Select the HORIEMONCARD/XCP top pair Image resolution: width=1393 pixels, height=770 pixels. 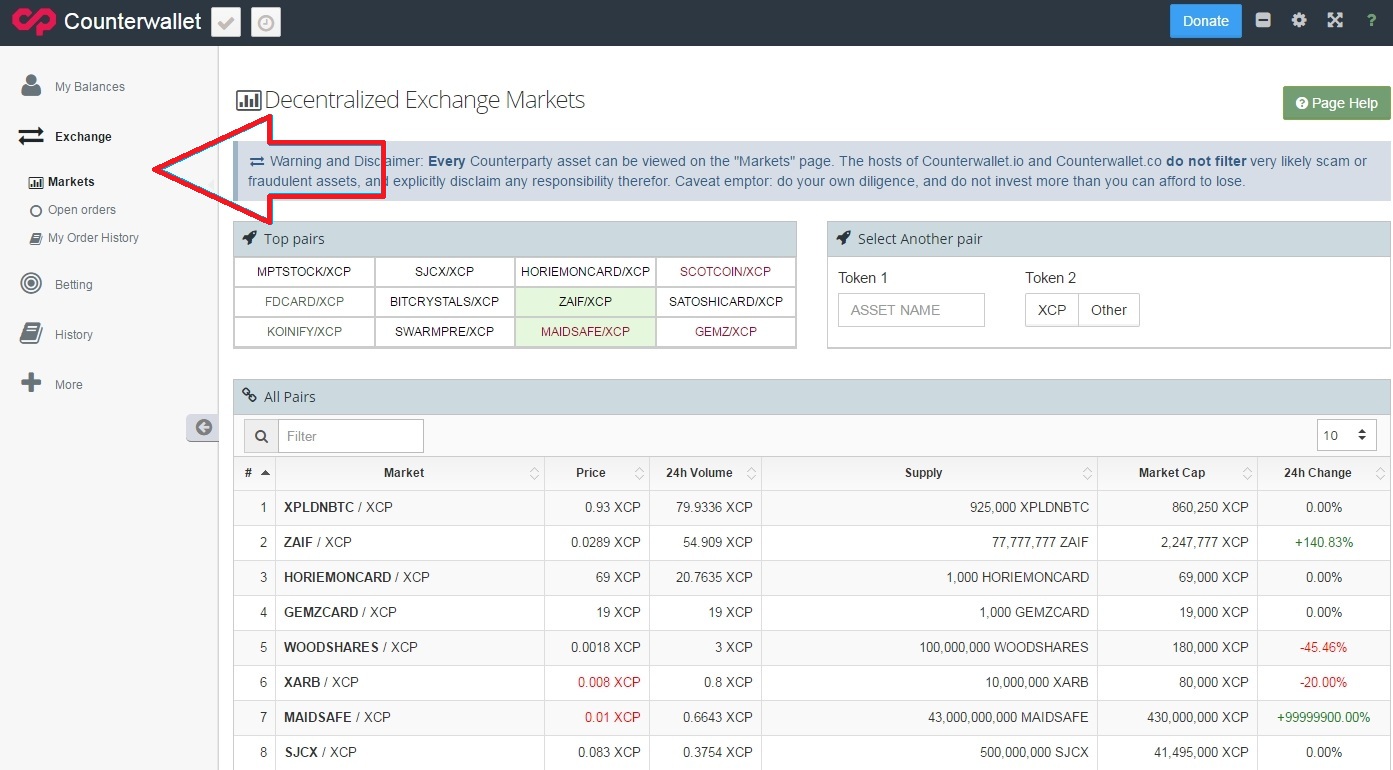pos(585,272)
